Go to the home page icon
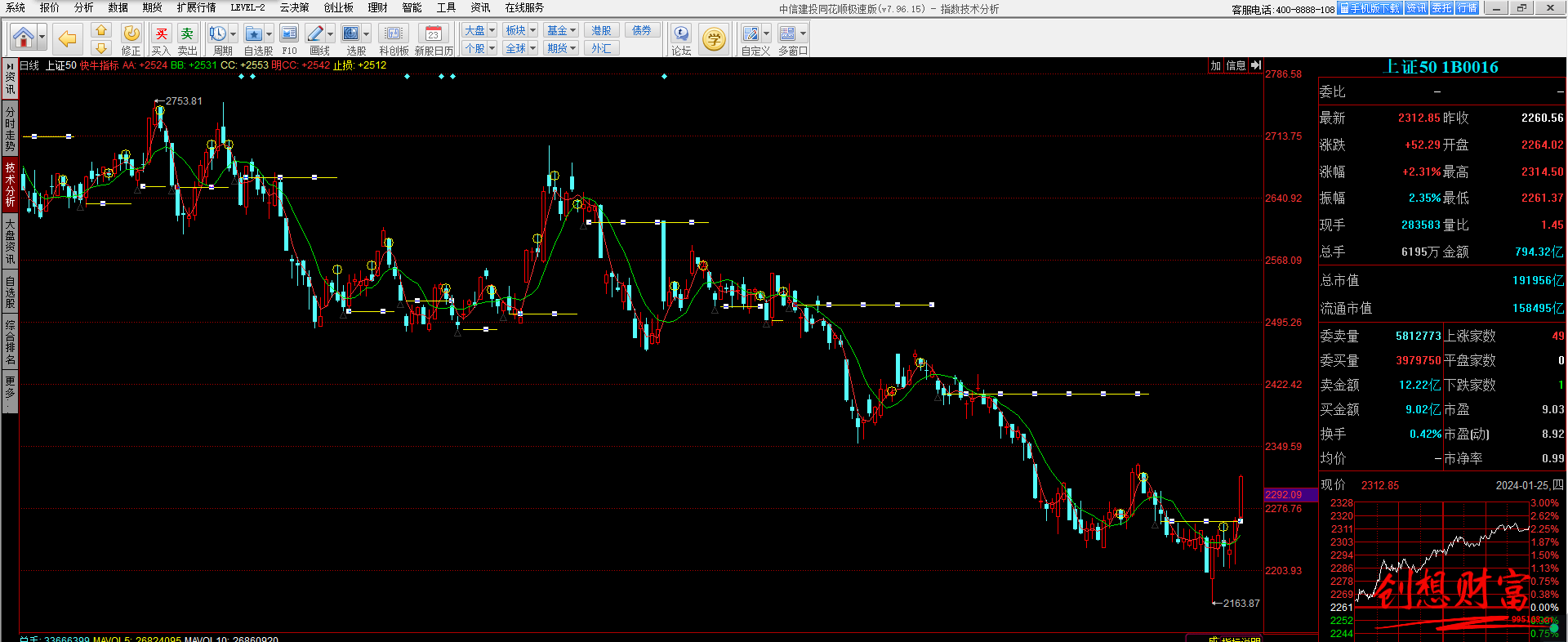 tap(24, 38)
